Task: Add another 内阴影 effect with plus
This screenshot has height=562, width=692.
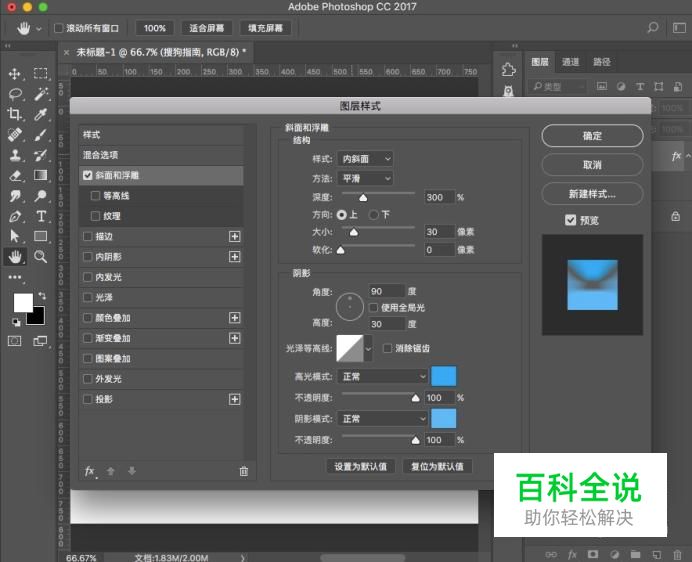Action: coord(235,257)
